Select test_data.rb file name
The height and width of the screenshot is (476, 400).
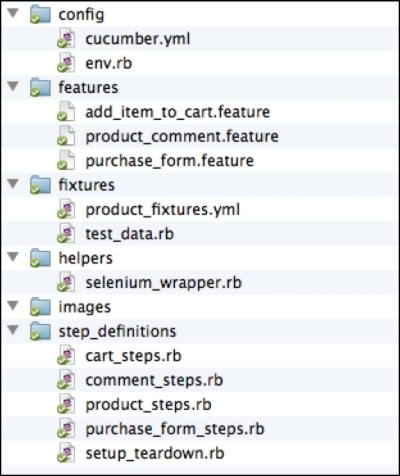tap(130, 234)
